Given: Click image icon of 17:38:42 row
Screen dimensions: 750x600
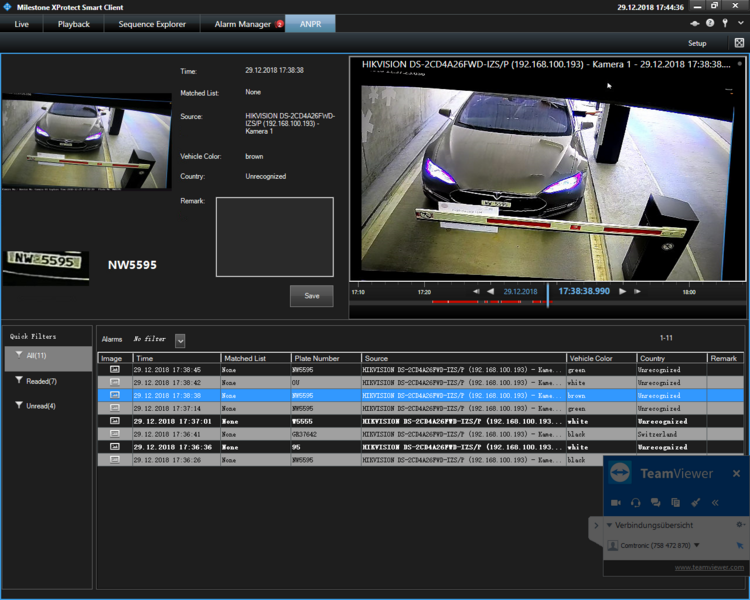Looking at the screenshot, I should 115,382.
